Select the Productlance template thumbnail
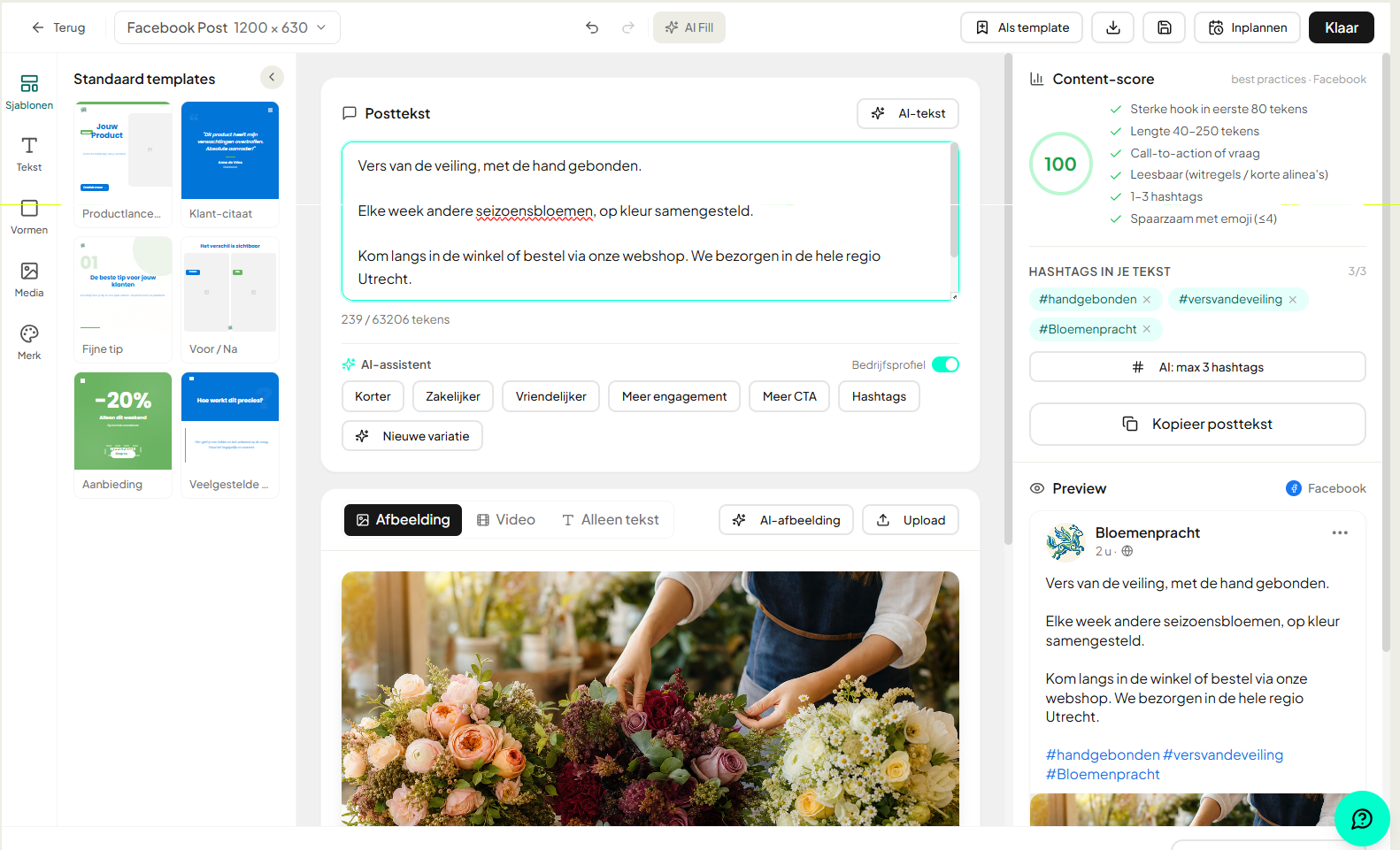 (123, 164)
